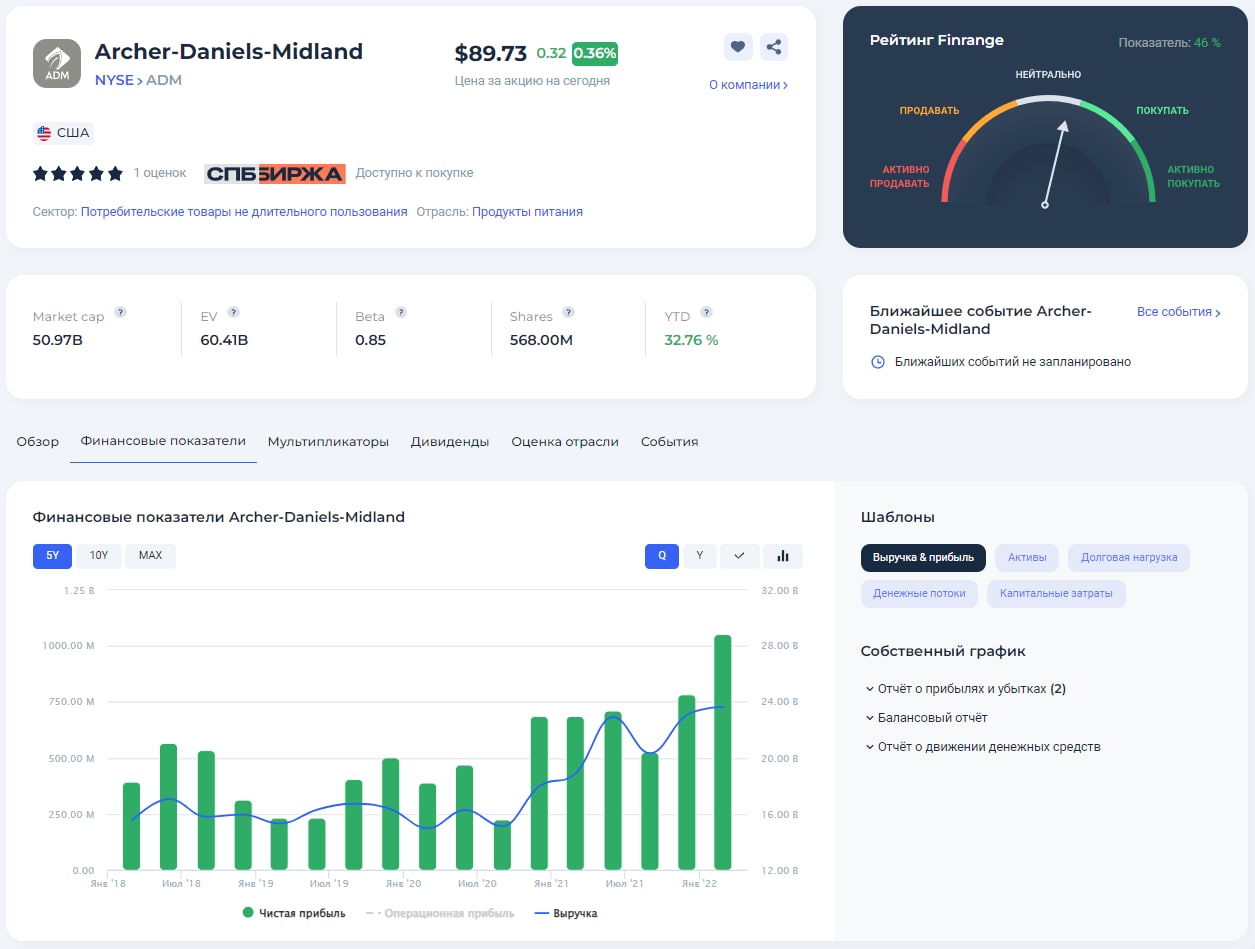Viewport: 1255px width, 949px height.
Task: Expand Отчёт о движении денежных средств
Action: click(983, 747)
